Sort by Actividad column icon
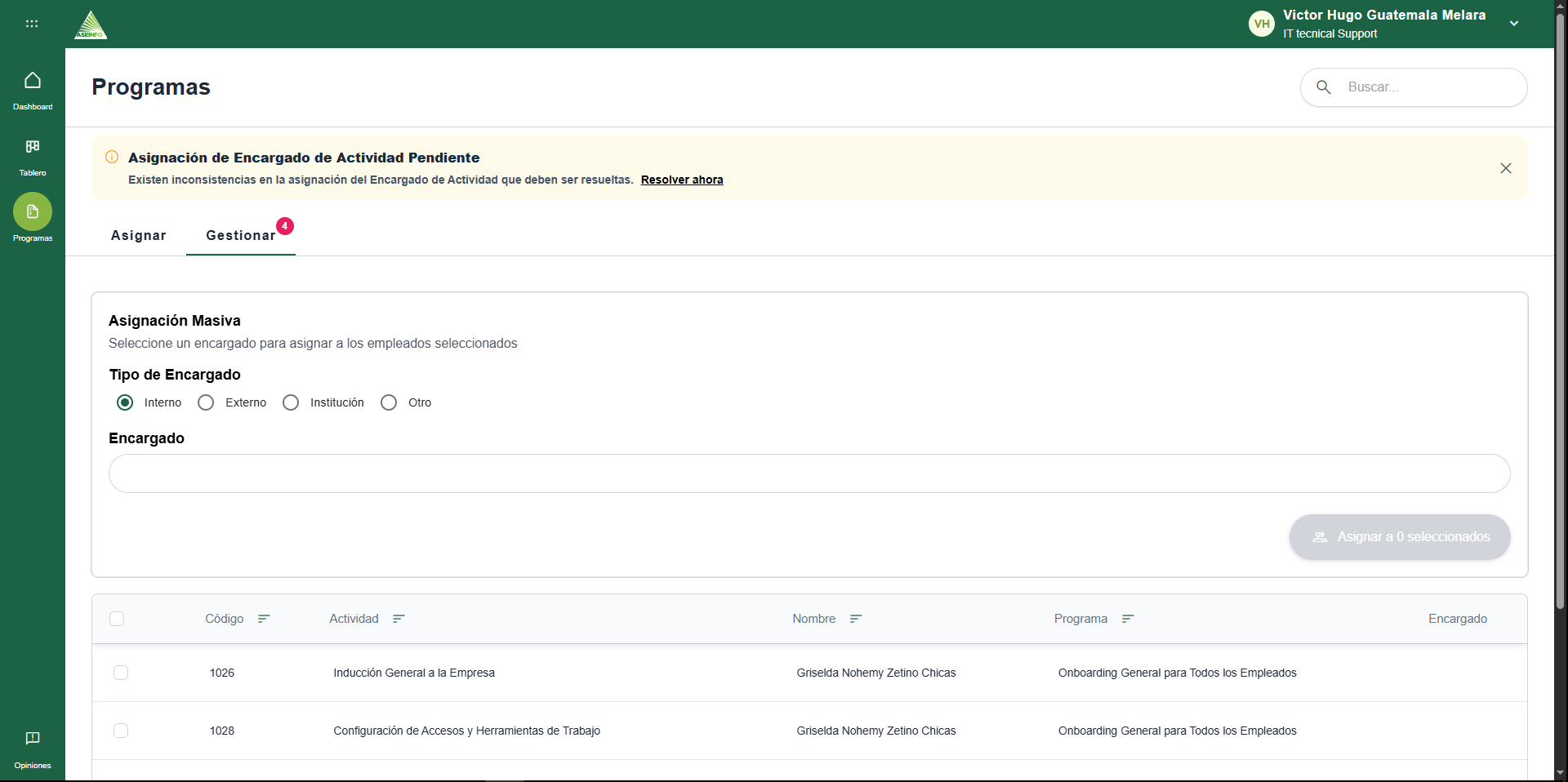 click(399, 619)
